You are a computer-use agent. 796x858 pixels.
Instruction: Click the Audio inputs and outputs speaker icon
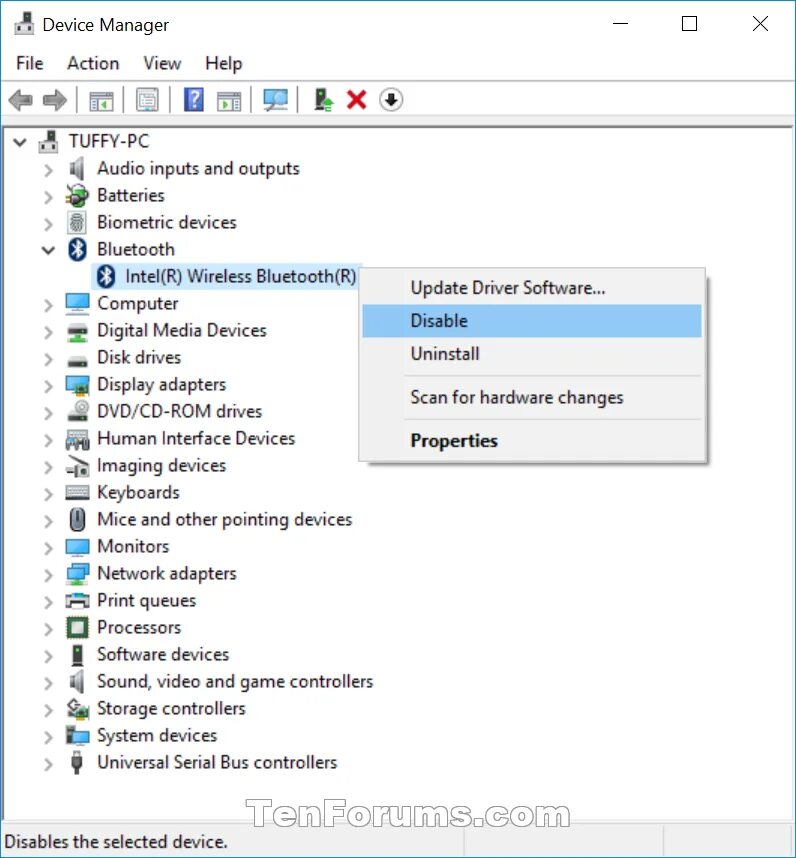pyautogui.click(x=77, y=169)
